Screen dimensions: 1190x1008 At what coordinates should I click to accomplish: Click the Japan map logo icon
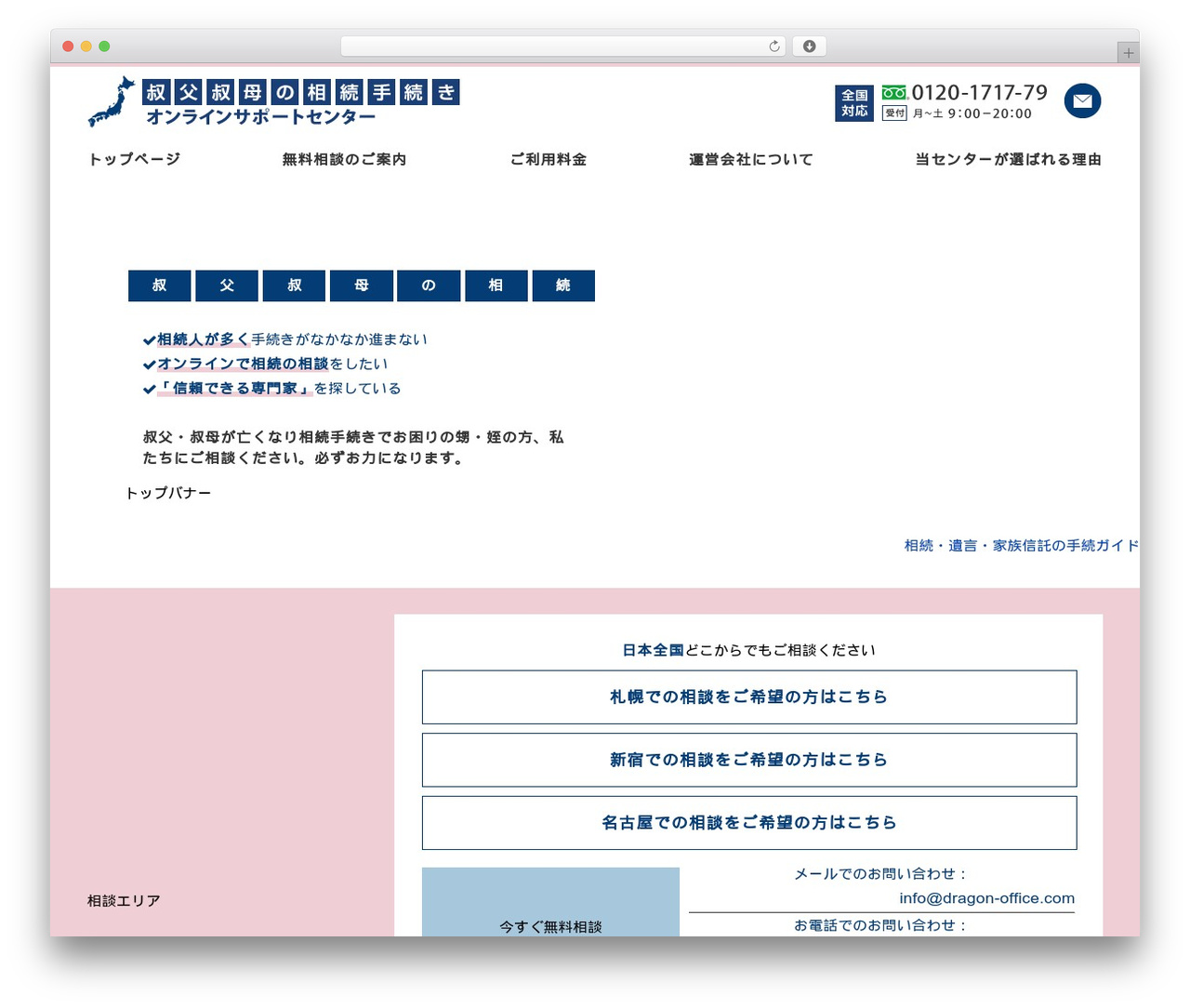[112, 101]
